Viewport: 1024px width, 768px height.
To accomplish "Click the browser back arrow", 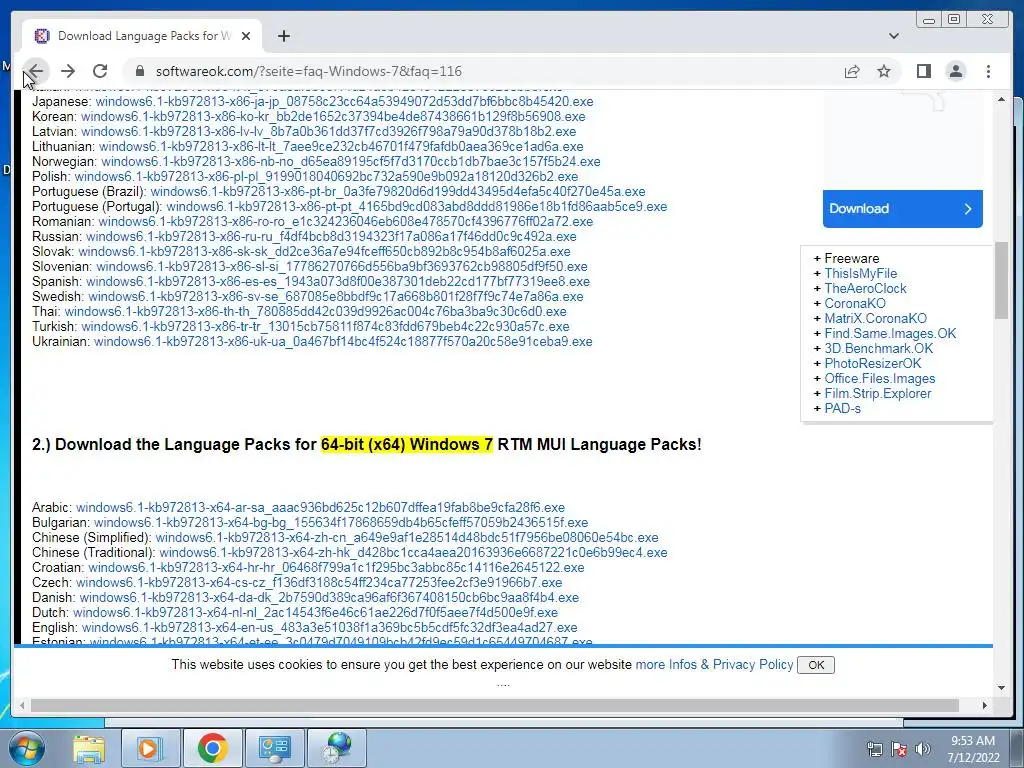I will coord(35,71).
